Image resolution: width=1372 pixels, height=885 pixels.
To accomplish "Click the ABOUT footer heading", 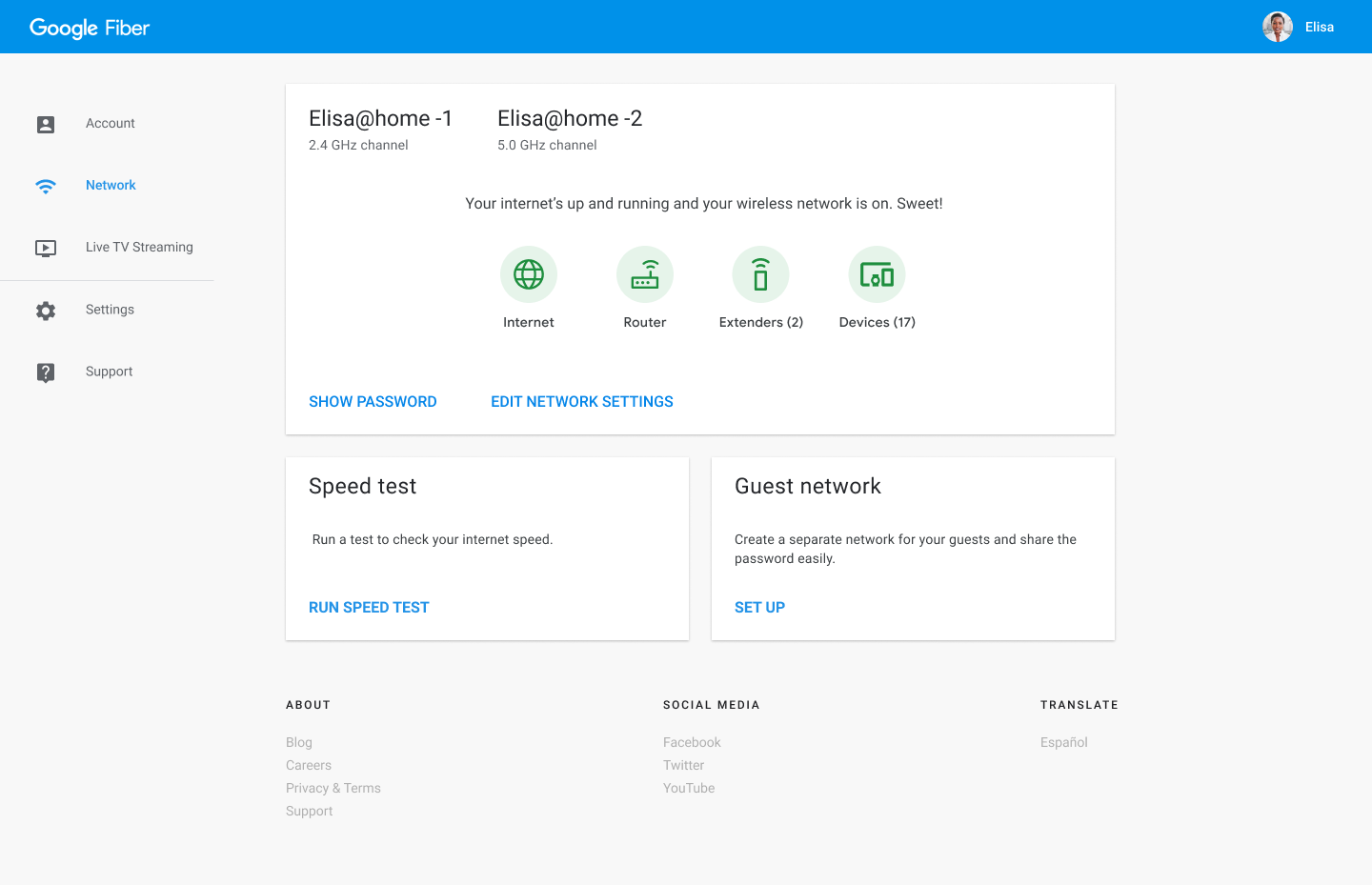I will coord(308,705).
